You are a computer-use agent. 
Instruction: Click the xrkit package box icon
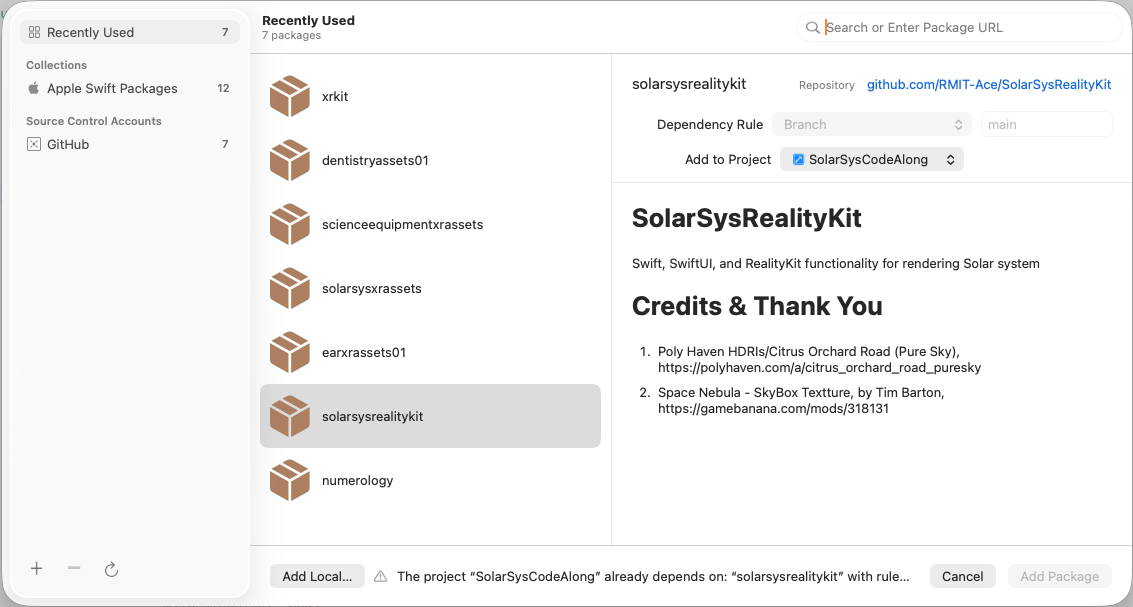[290, 97]
